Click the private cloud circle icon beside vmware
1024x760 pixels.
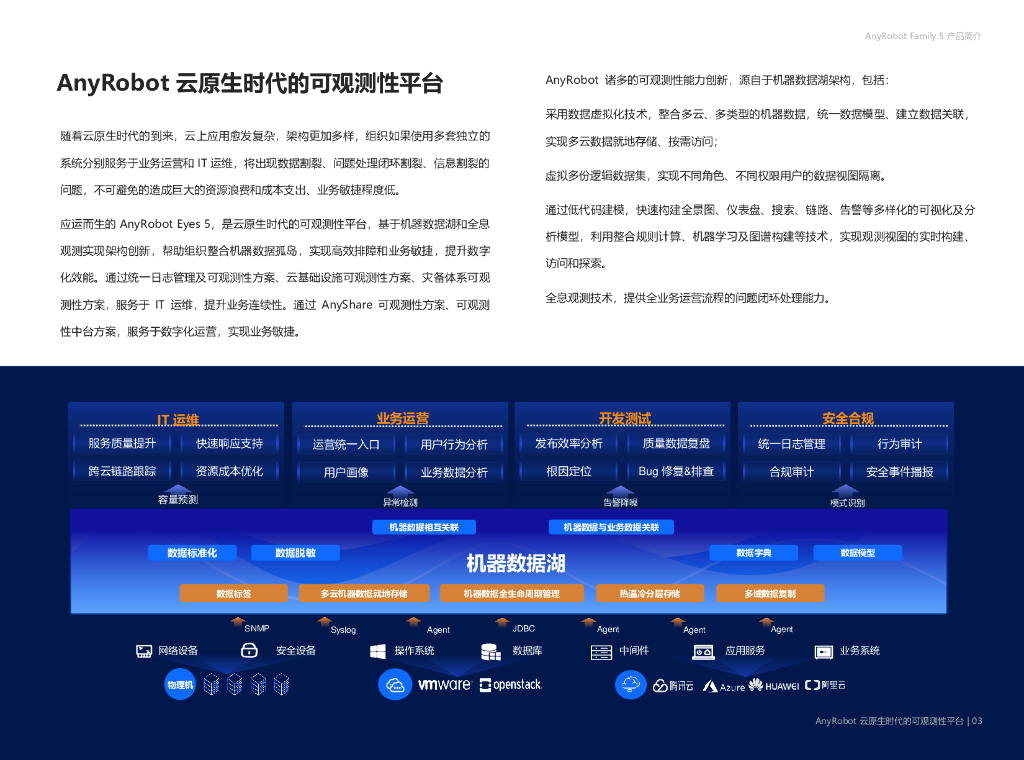click(x=394, y=685)
